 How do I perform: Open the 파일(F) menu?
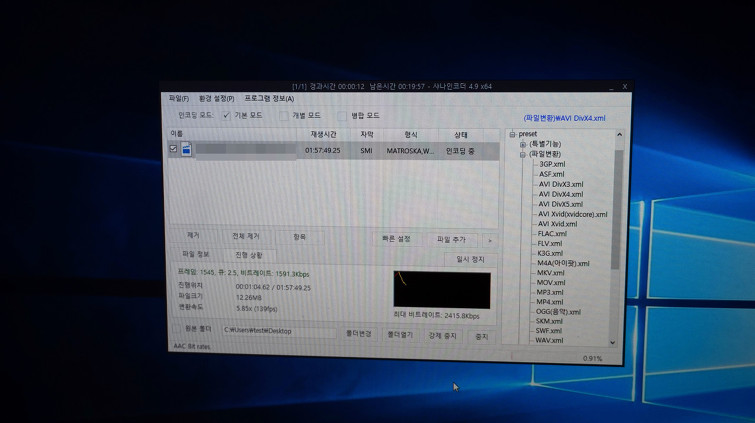tap(179, 99)
